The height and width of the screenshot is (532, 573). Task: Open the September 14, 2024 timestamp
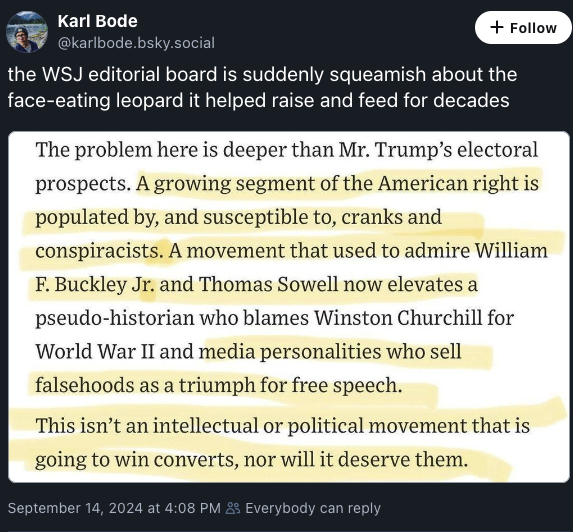(114, 508)
